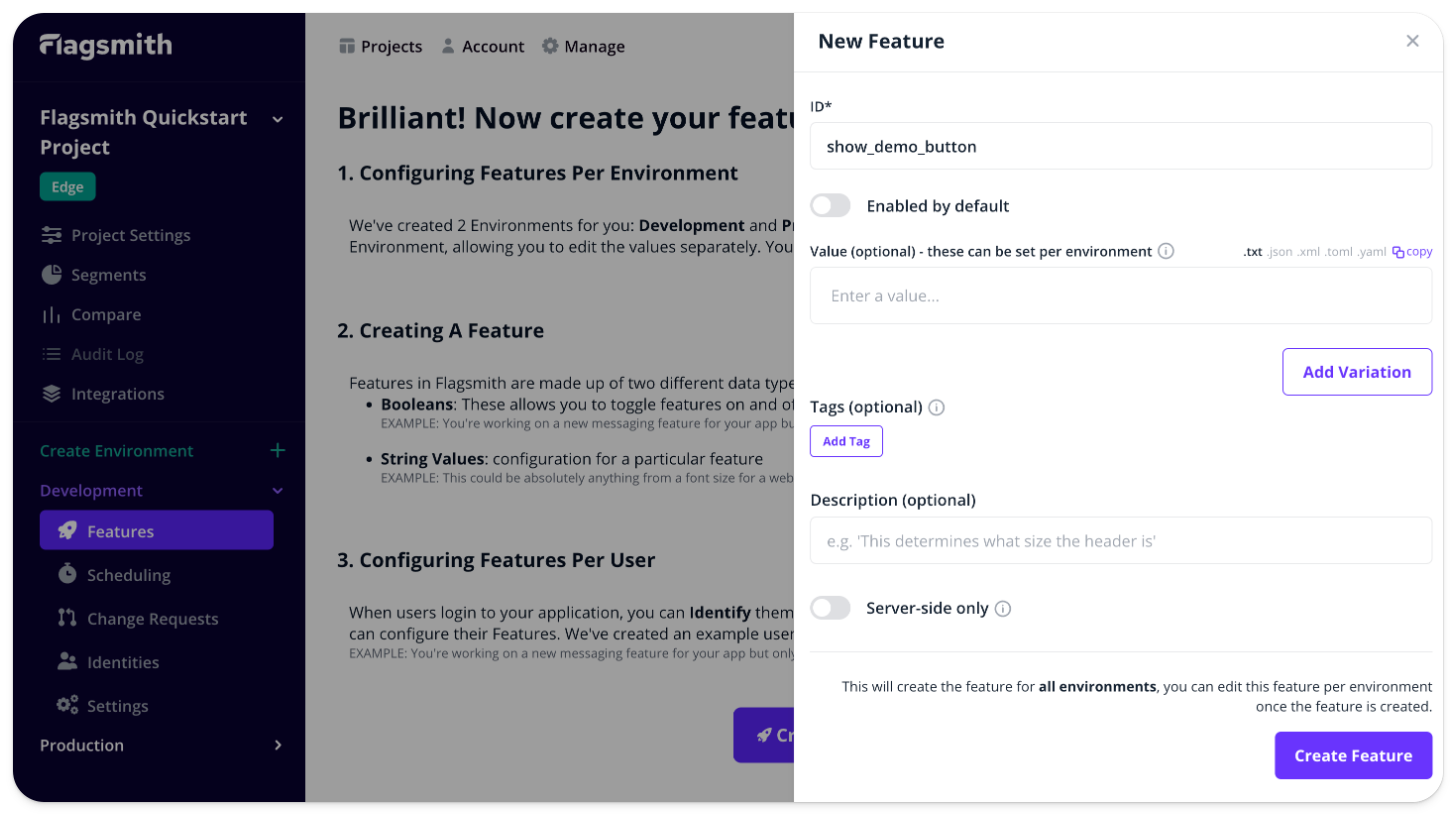Click the Add Variation button

point(1356,372)
